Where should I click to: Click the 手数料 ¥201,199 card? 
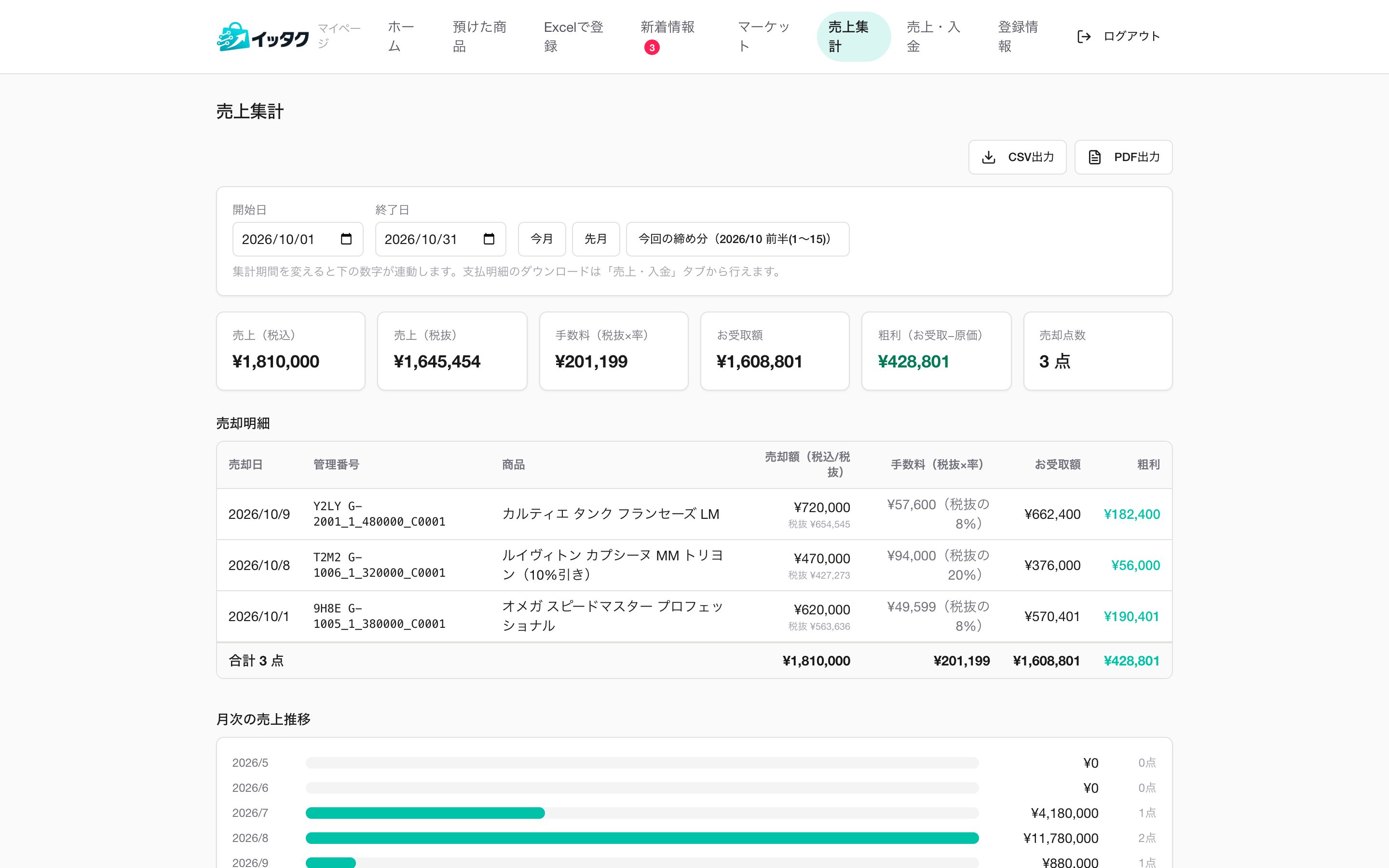[x=613, y=351]
